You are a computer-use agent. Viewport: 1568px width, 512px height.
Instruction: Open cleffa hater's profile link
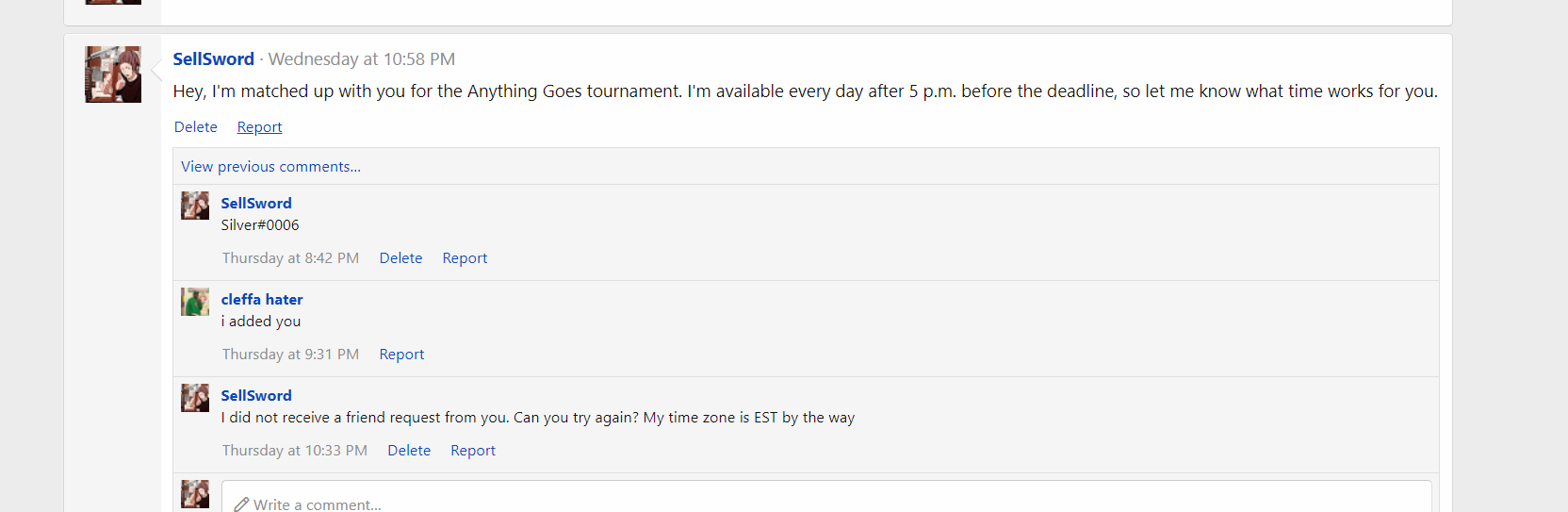(x=262, y=300)
